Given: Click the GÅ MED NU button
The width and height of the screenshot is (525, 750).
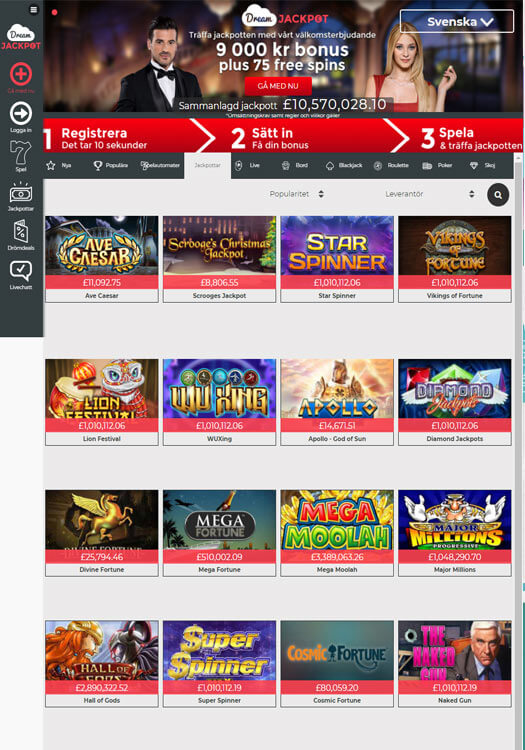Looking at the screenshot, I should pos(278,86).
